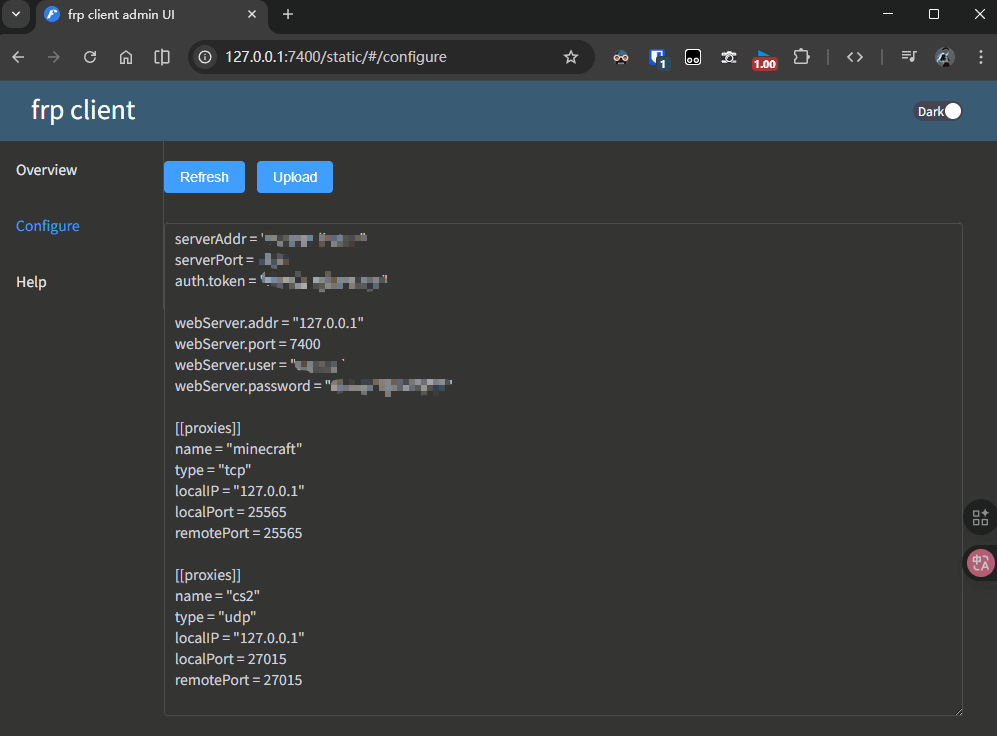Click the webServer.user line
Viewport: 997px width, 736px height.
(x=260, y=365)
